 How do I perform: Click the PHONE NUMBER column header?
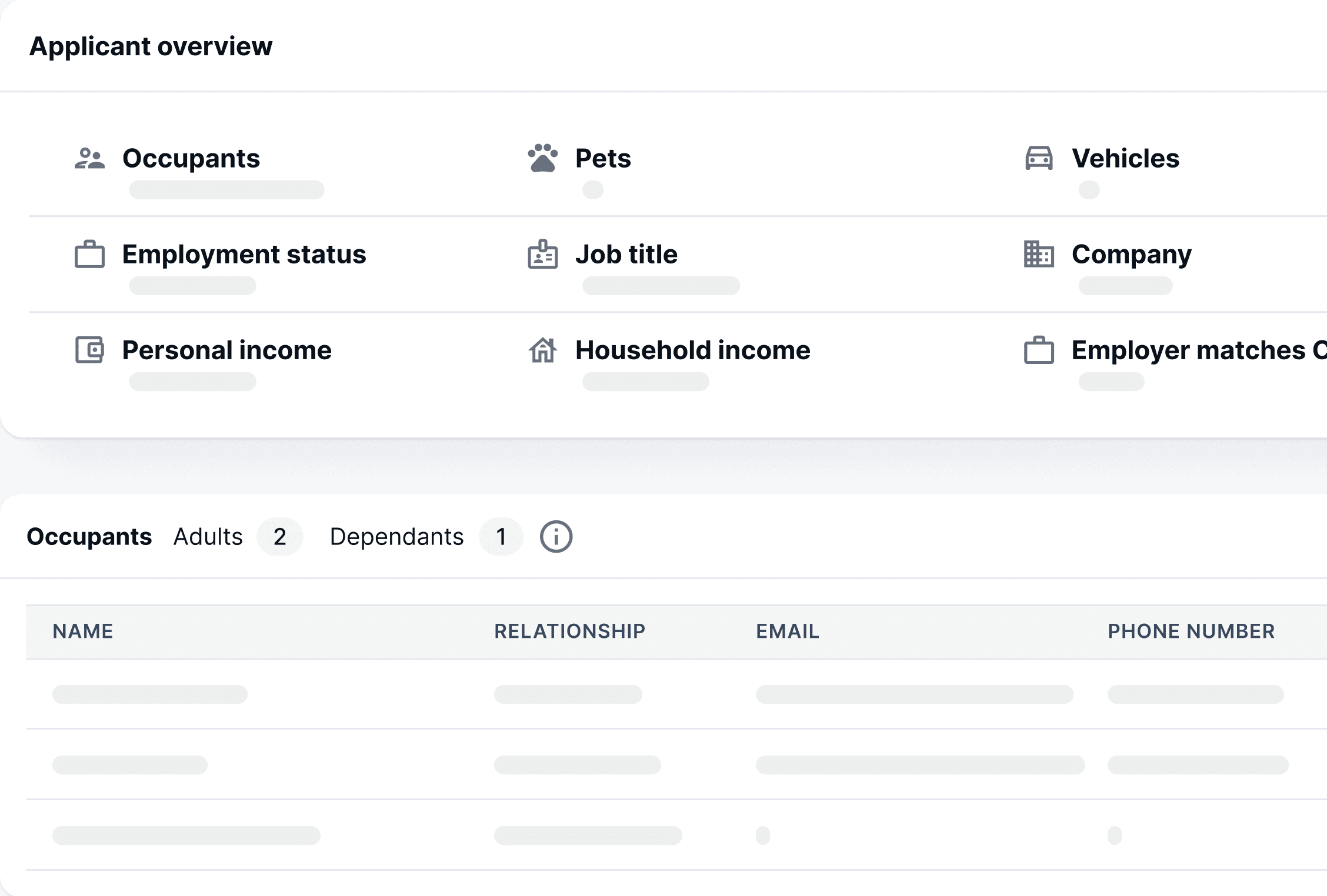pyautogui.click(x=1191, y=631)
